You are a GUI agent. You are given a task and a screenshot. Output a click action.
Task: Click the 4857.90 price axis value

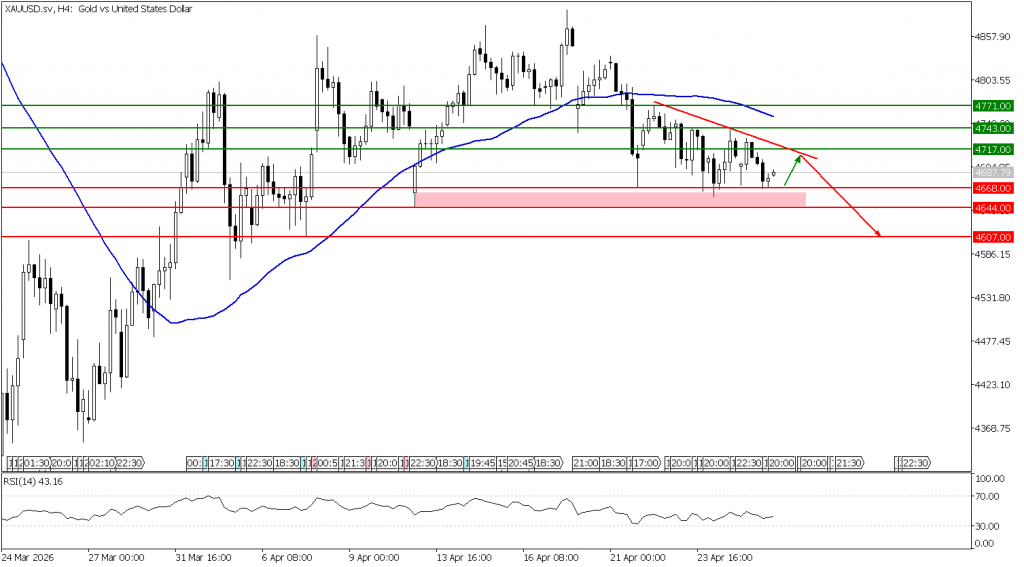click(991, 36)
